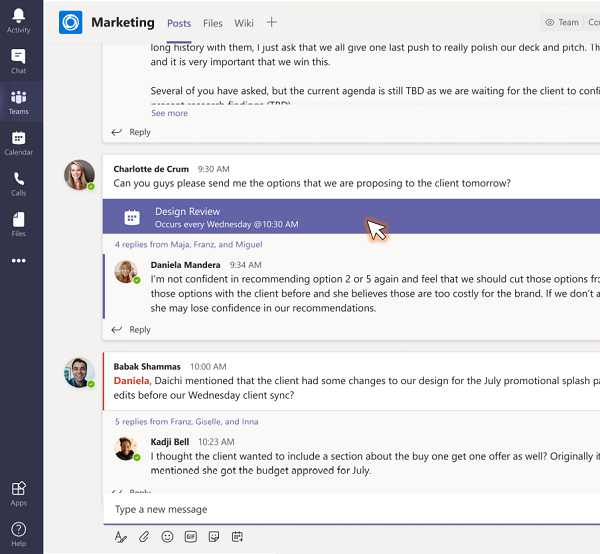Viewport: 600px width, 554px height.
Task: Open the Activity feed
Action: [x=18, y=21]
